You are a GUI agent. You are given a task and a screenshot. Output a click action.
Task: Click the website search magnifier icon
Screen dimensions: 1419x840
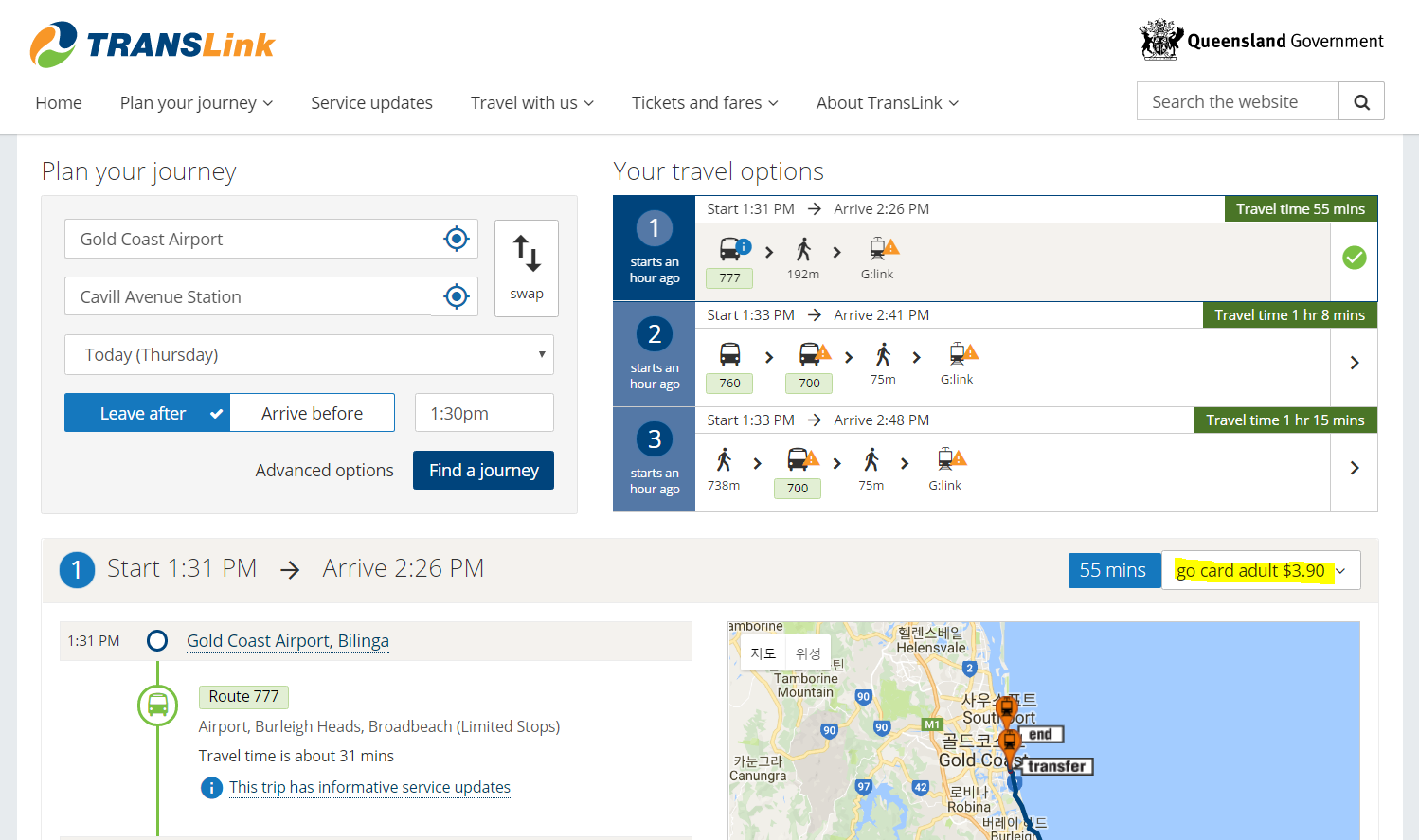[x=1361, y=102]
